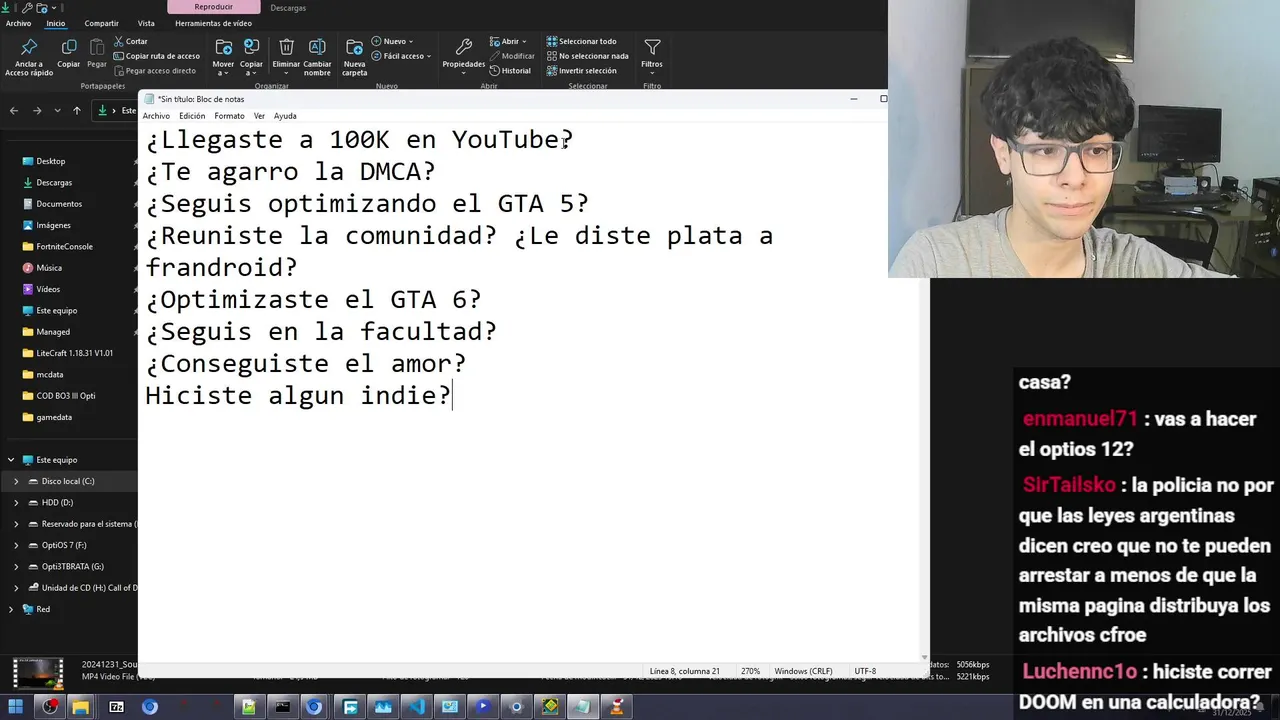This screenshot has width=1280, height=720.
Task: Expand the Nuevo item dropdown
Action: click(x=391, y=42)
